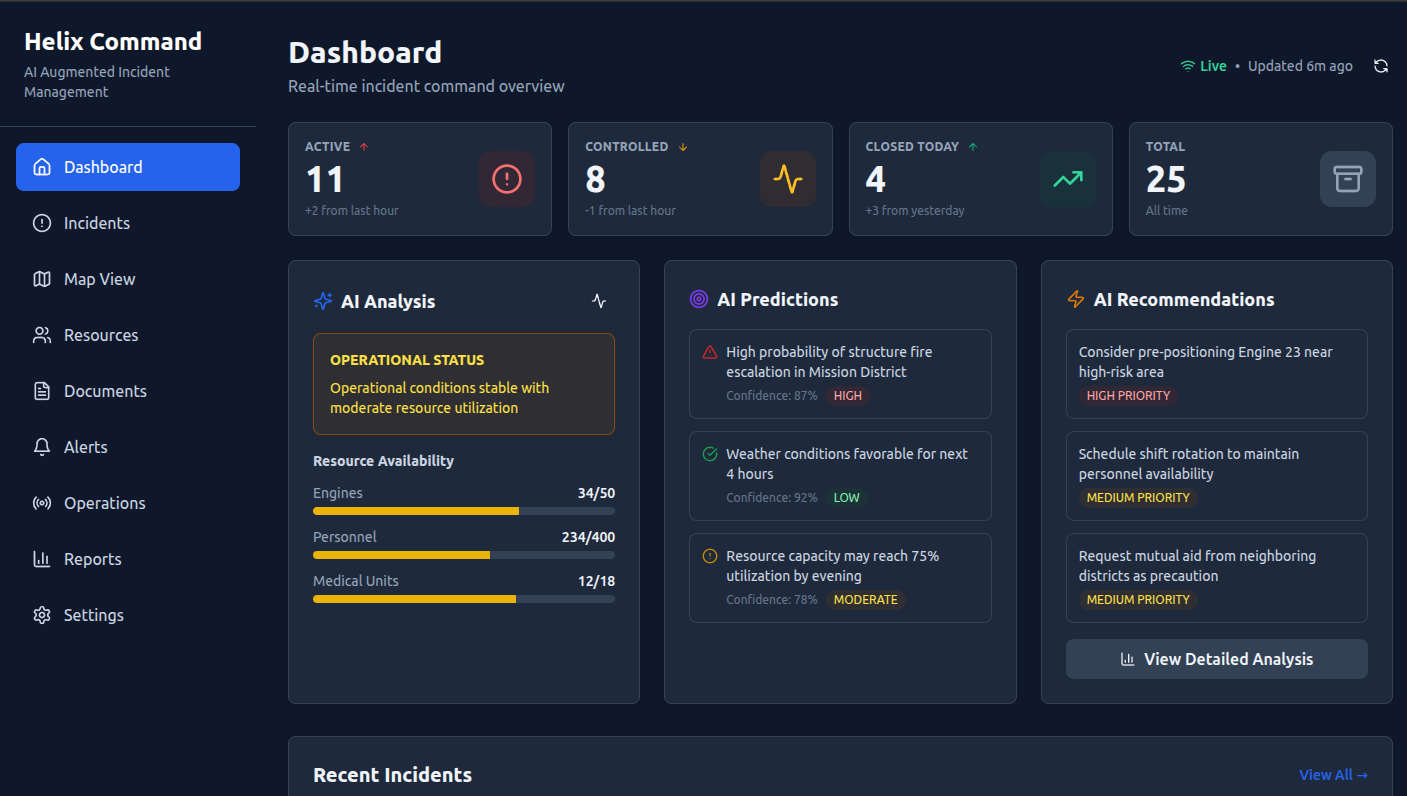The height and width of the screenshot is (796, 1407).
Task: Select the Operations broadcast icon
Action: click(x=41, y=503)
